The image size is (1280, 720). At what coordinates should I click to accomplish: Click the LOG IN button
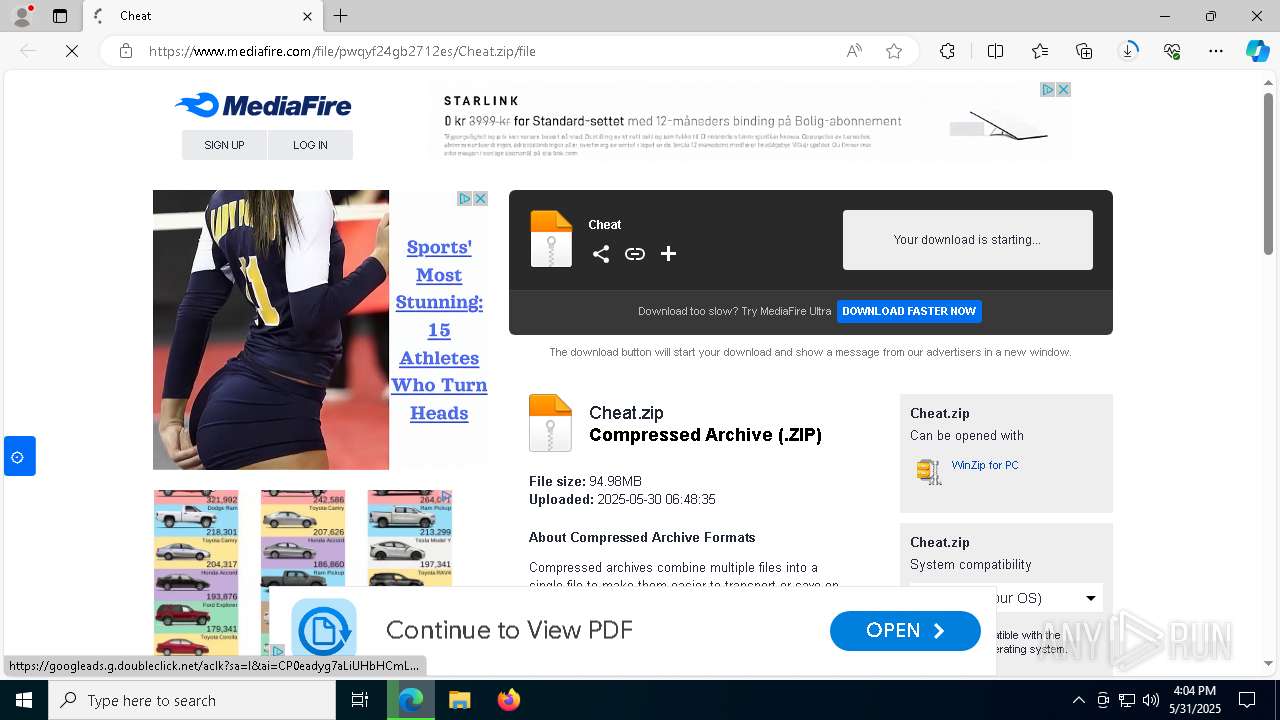coord(310,145)
